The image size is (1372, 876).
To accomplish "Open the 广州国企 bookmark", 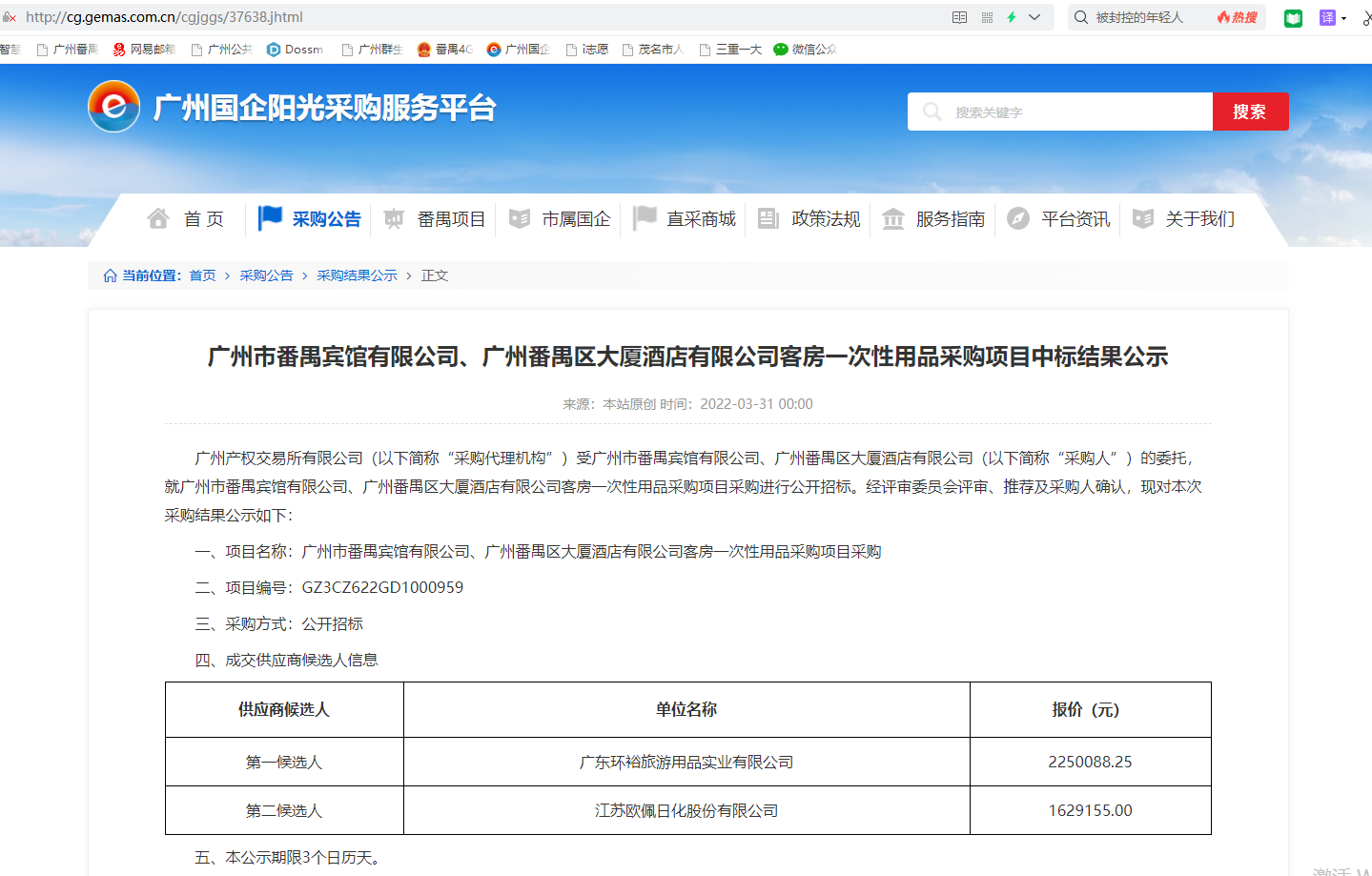I will pyautogui.click(x=518, y=50).
